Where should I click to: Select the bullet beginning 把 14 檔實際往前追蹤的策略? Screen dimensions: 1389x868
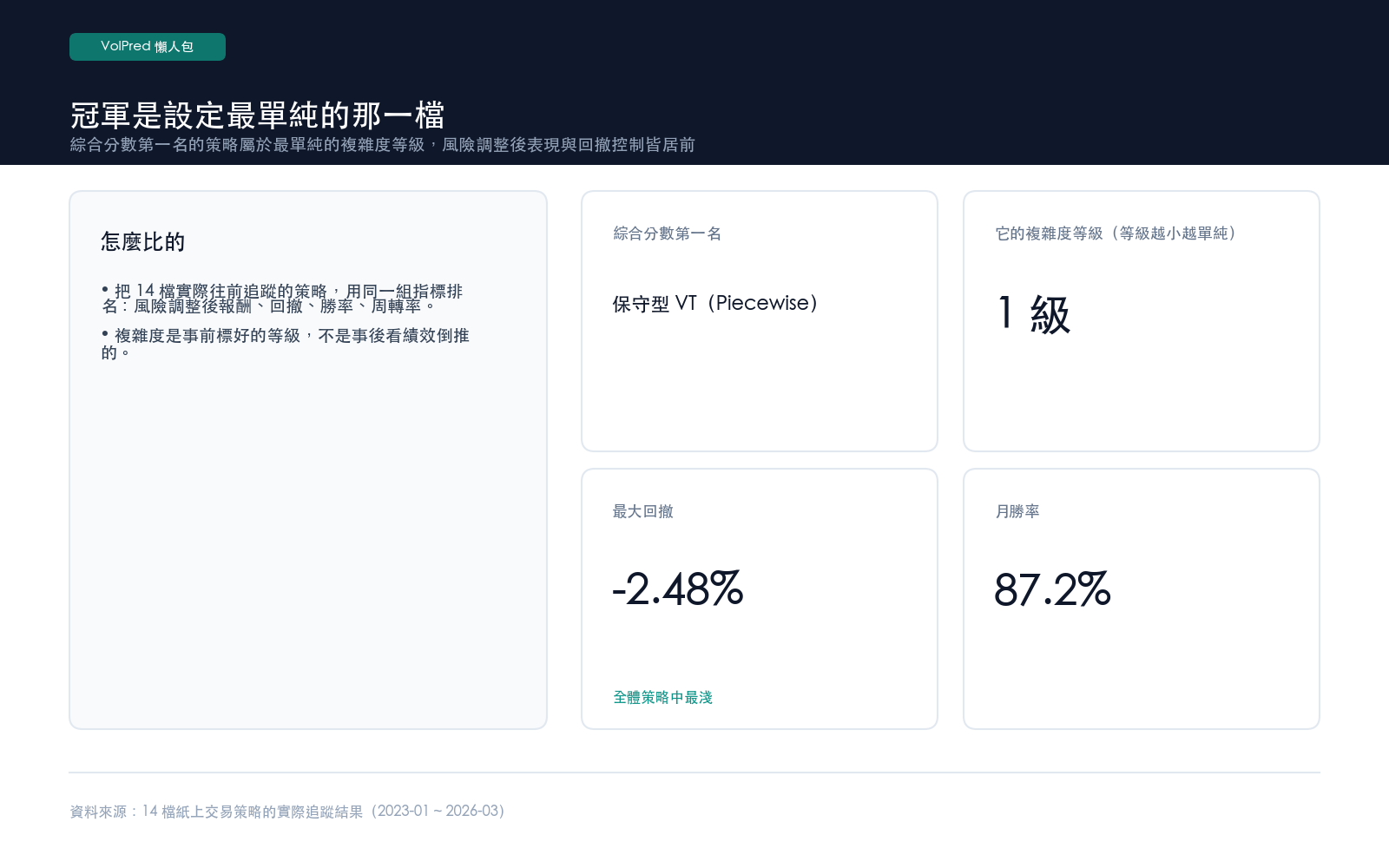282,299
